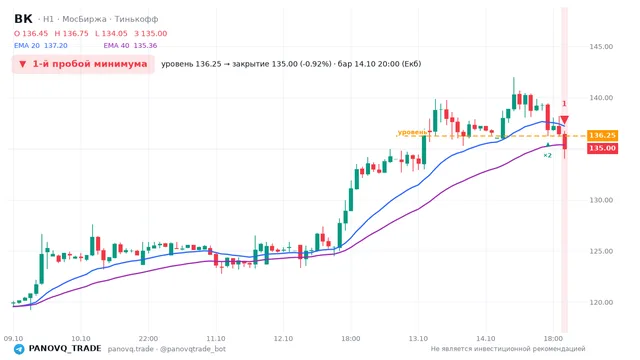Click the 145.00 price axis label

pyautogui.click(x=601, y=47)
